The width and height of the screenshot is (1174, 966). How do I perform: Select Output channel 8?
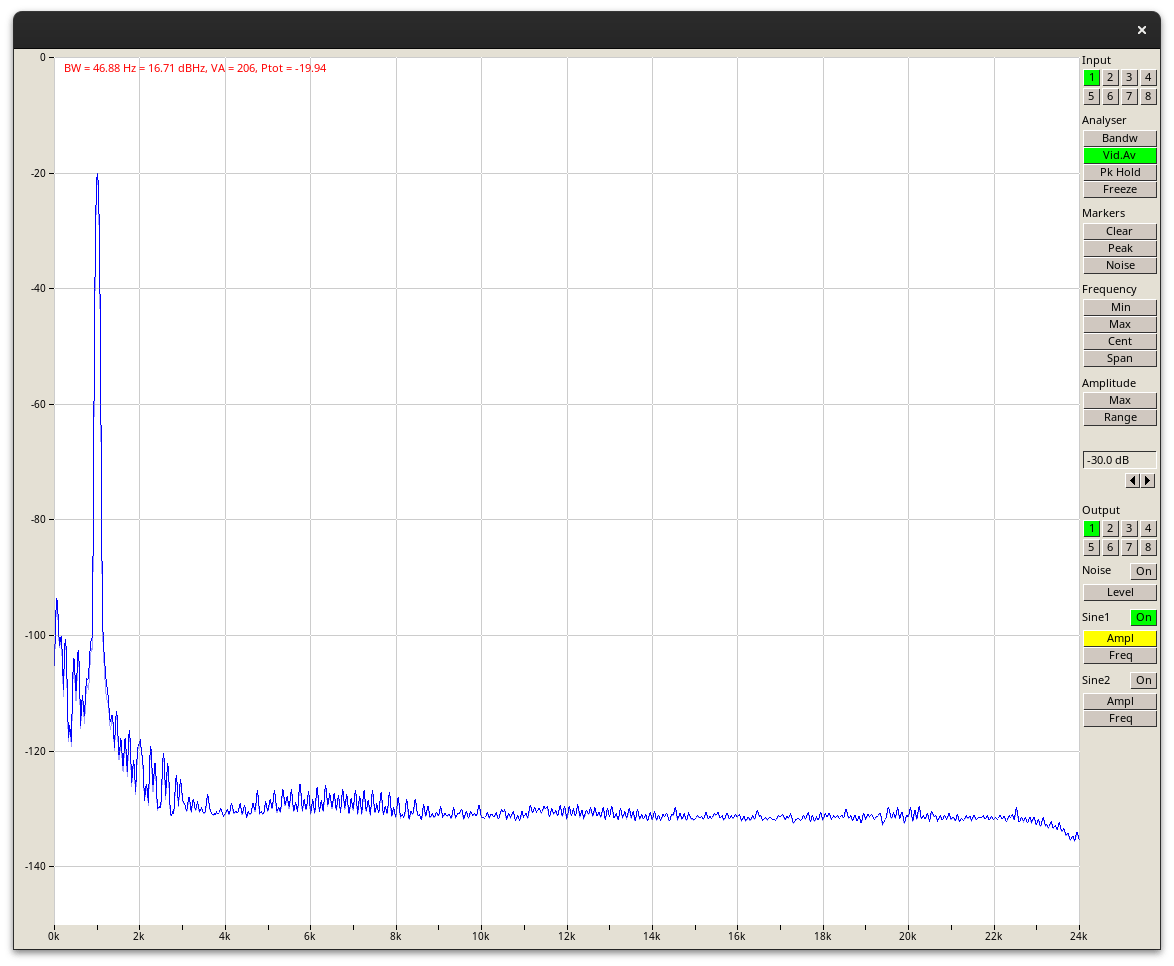(x=1148, y=547)
